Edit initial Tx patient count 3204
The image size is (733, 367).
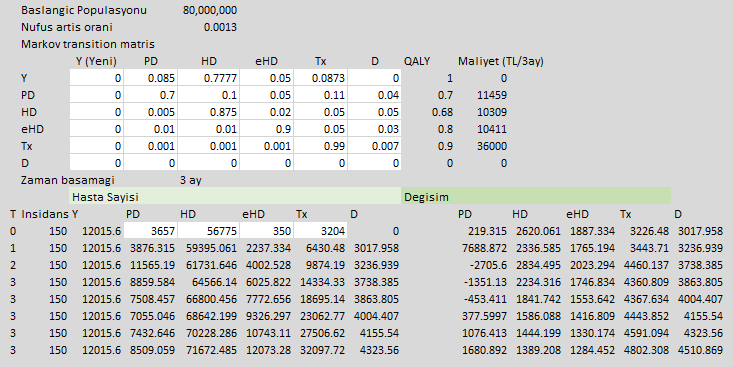point(320,231)
